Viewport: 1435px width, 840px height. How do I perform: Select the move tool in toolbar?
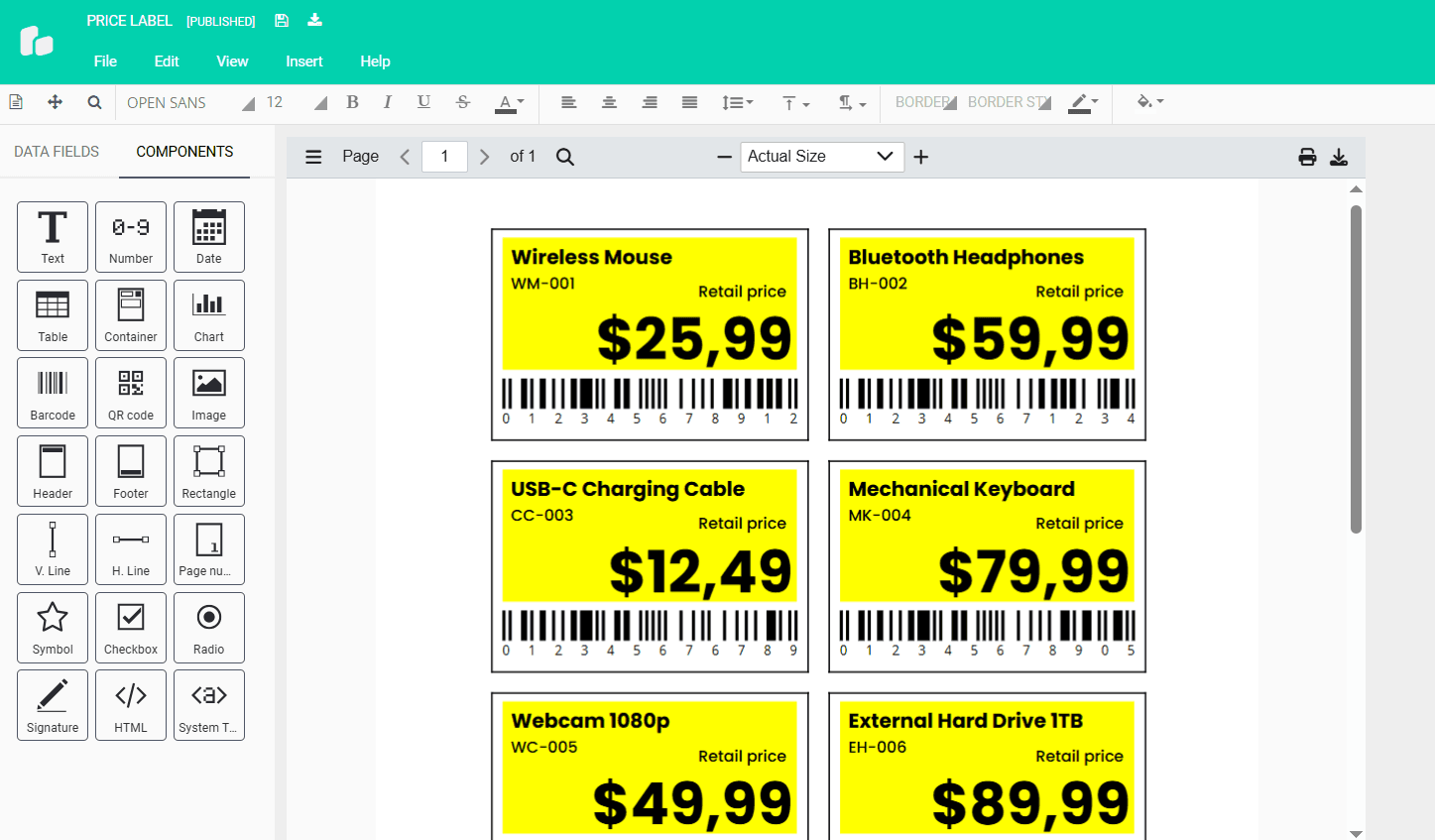point(55,102)
